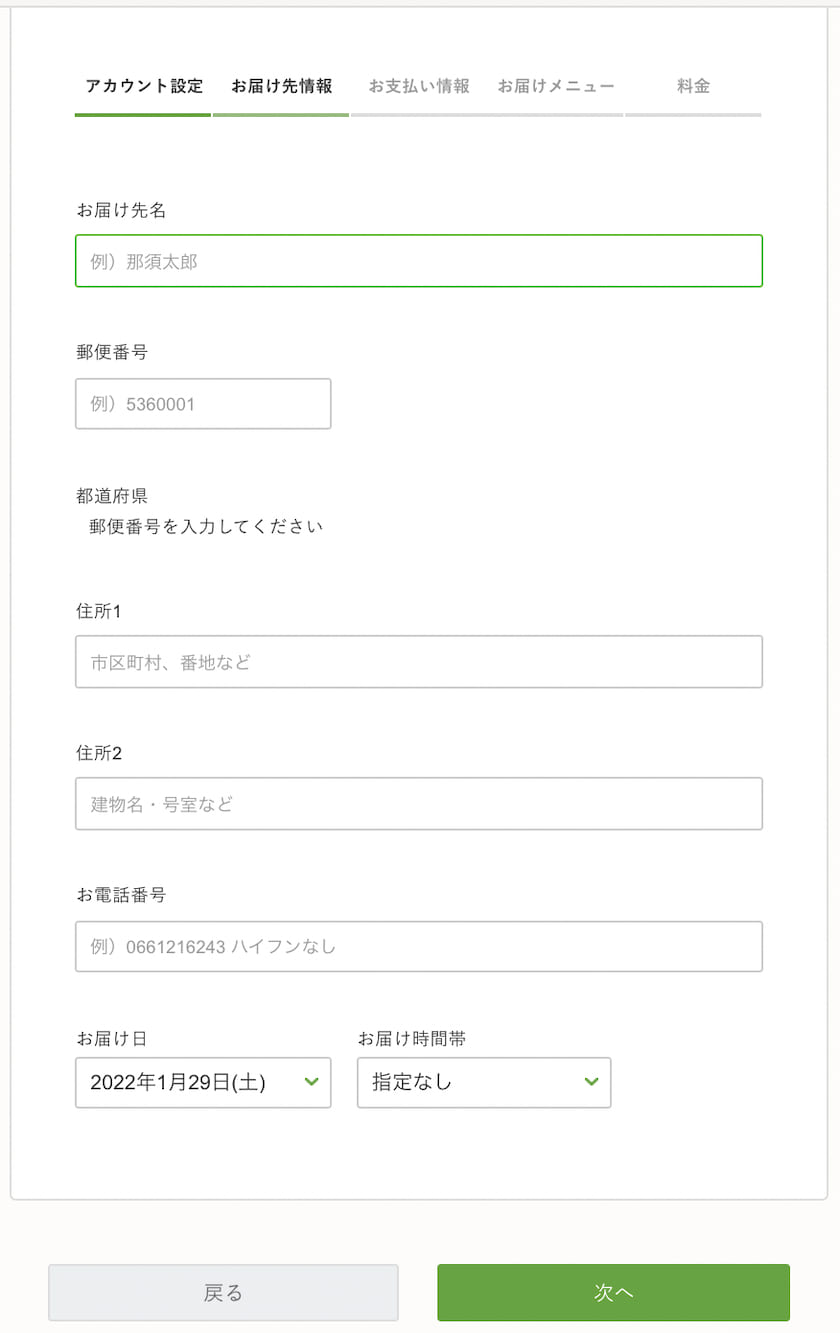Click the green 次へ button

613,1292
